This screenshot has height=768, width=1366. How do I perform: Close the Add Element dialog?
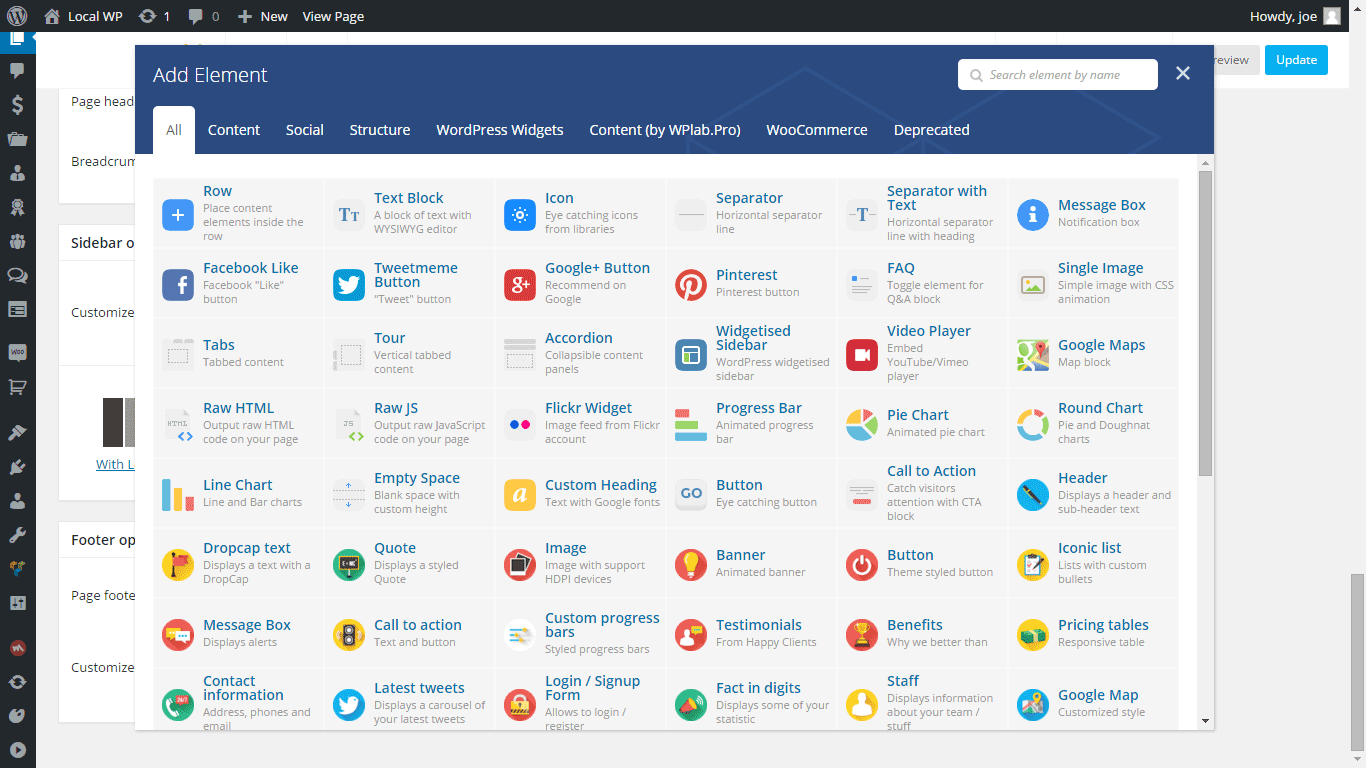pos(1183,74)
